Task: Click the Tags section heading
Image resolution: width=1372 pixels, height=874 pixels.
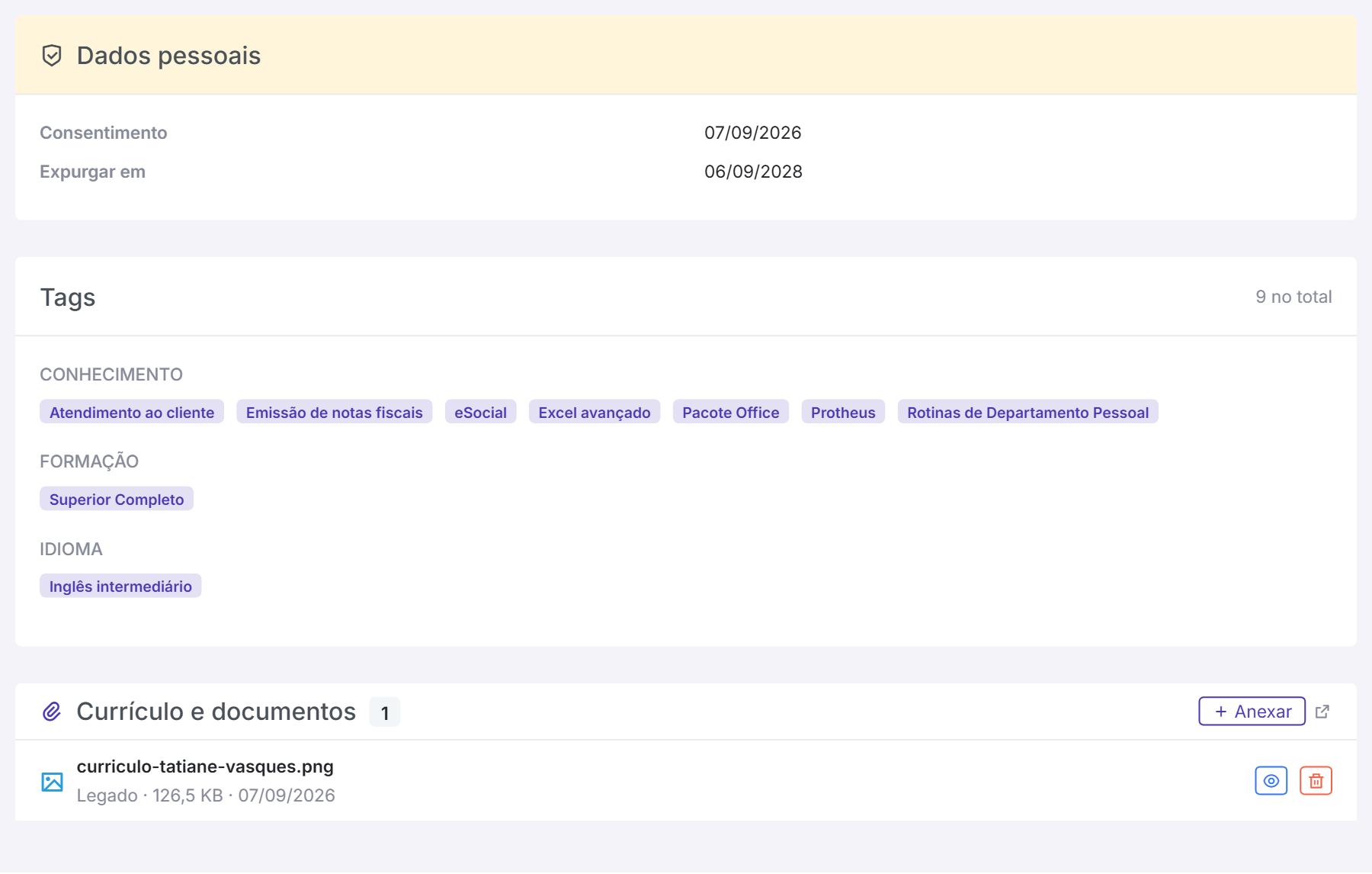Action: tap(68, 297)
